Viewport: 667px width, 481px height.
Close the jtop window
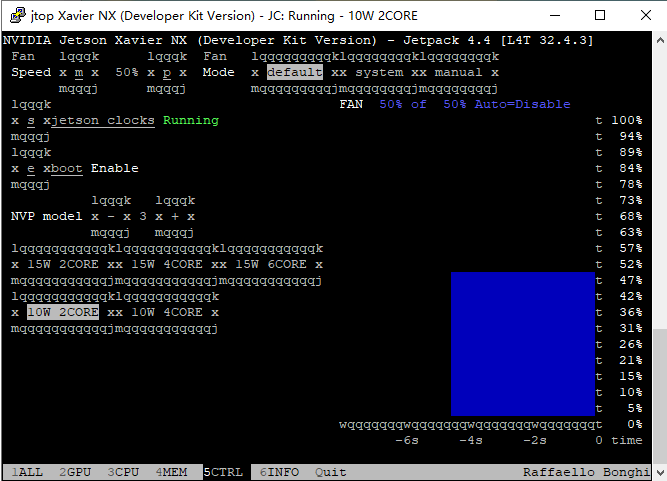click(x=646, y=15)
